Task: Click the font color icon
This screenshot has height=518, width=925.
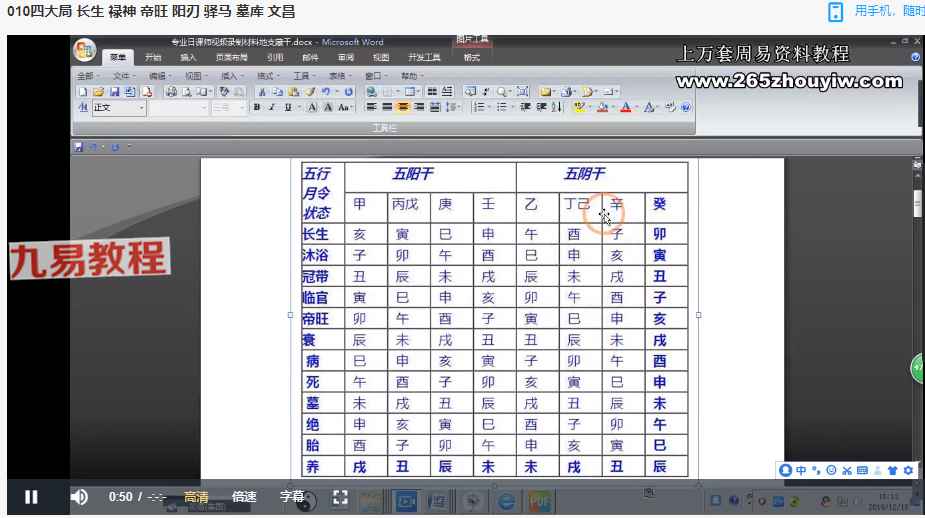Action: tap(626, 107)
